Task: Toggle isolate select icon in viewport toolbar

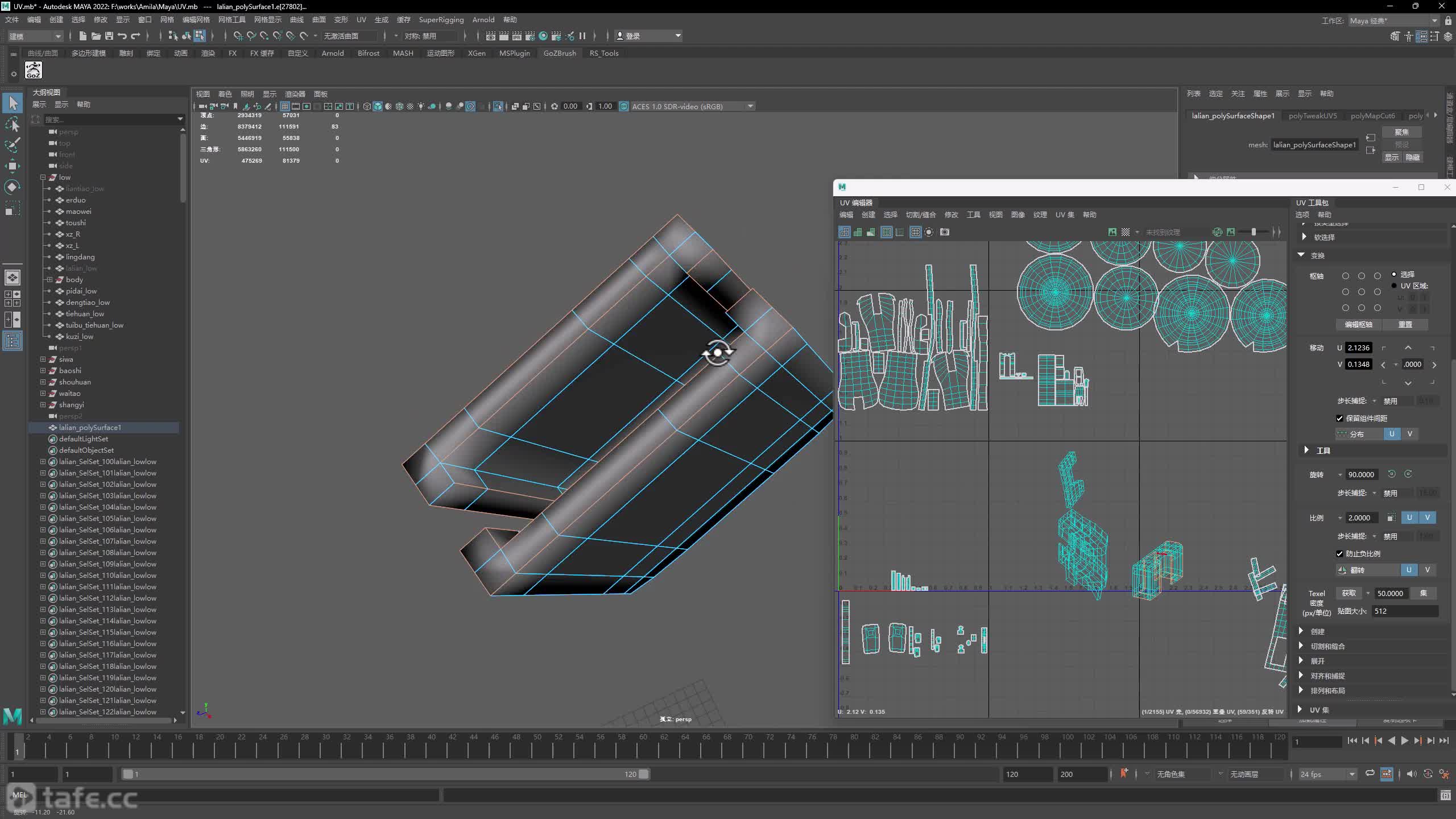Action: point(498,106)
